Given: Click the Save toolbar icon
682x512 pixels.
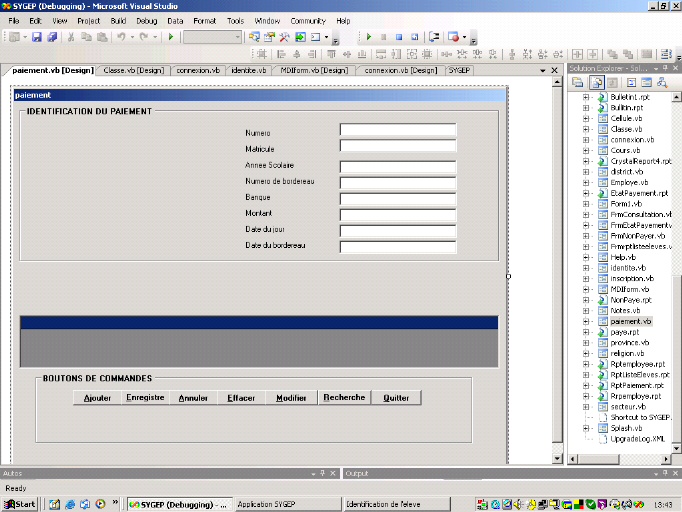Looking at the screenshot, I should (x=37, y=37).
